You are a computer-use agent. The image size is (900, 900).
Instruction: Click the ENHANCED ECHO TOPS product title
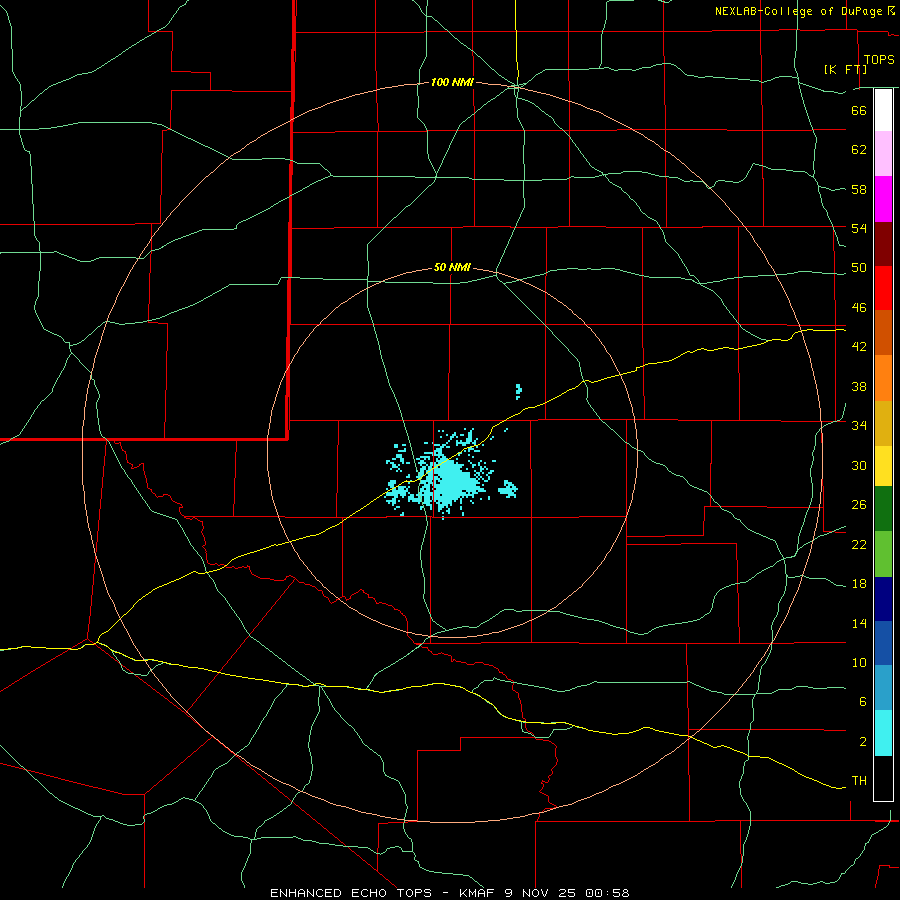click(x=351, y=893)
